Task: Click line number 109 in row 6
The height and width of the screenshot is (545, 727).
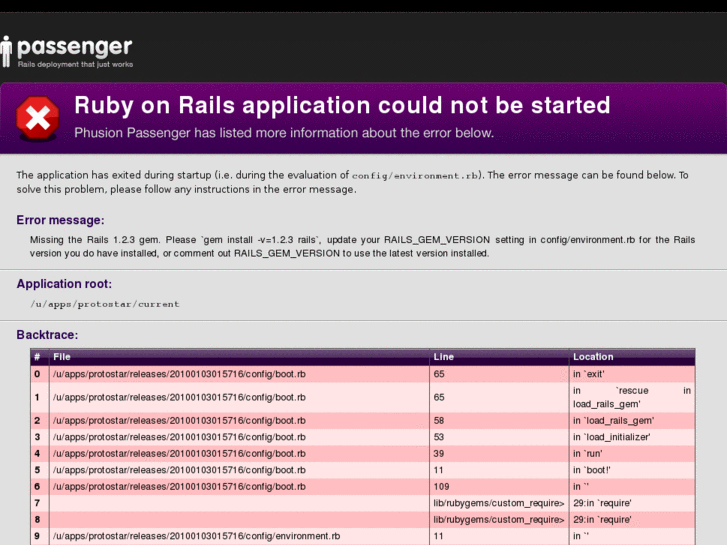Action: point(441,486)
